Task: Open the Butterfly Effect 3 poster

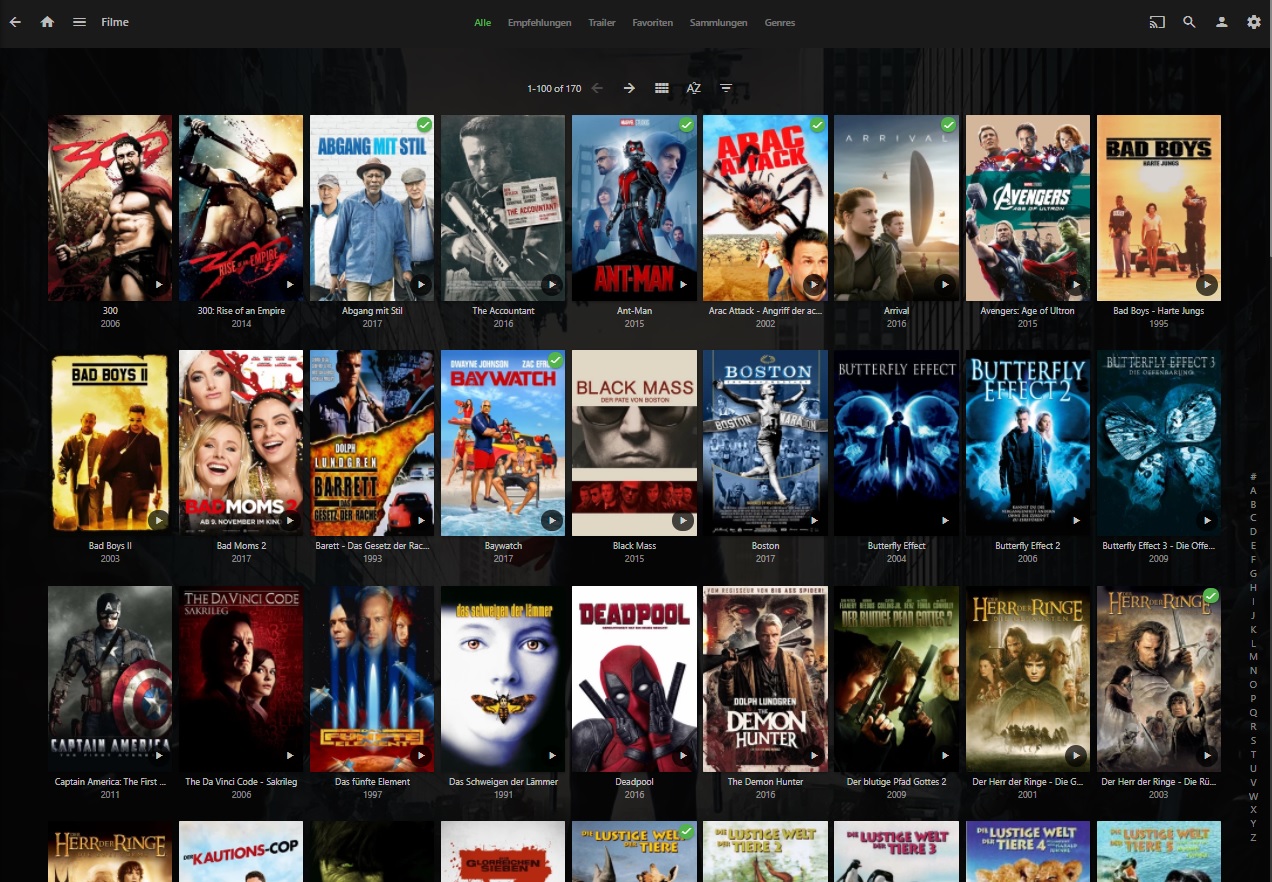Action: [1159, 443]
